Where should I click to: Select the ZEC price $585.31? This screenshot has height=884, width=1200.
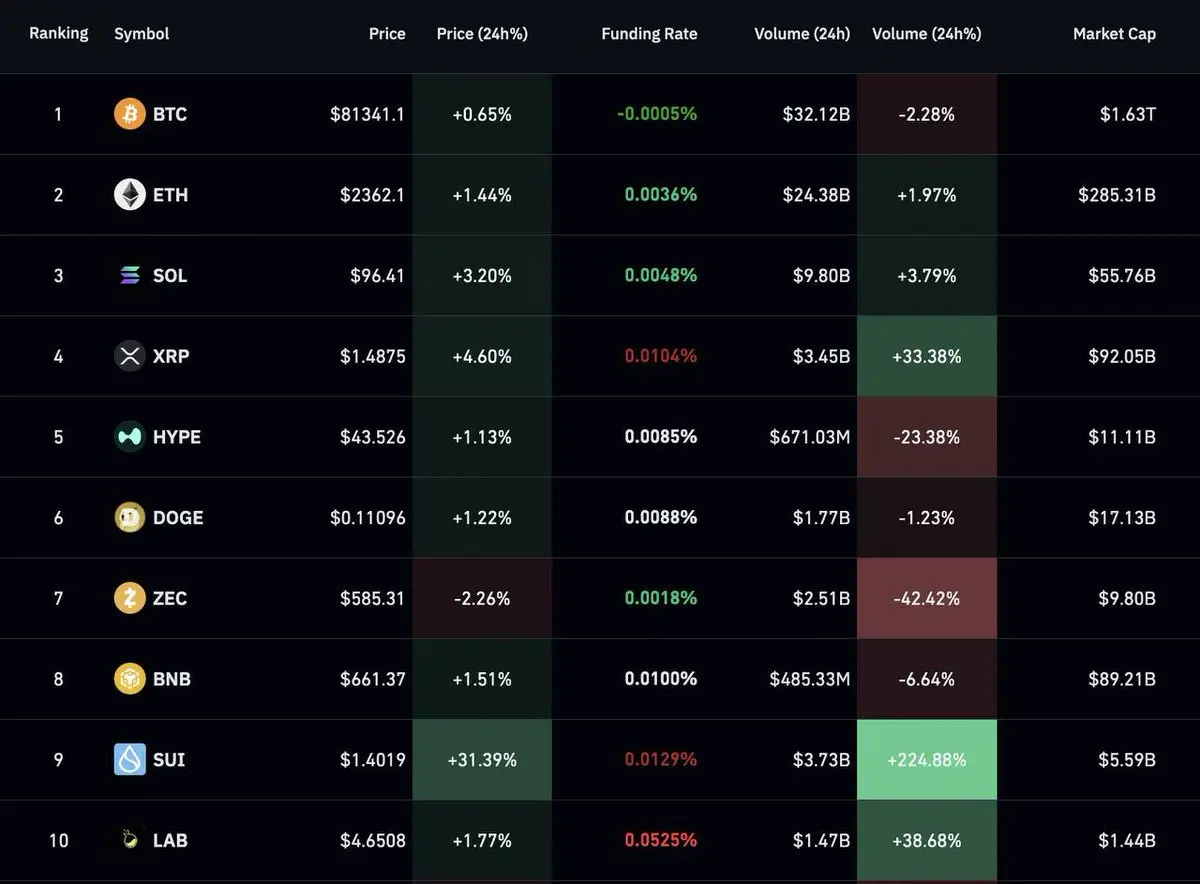pyautogui.click(x=373, y=598)
